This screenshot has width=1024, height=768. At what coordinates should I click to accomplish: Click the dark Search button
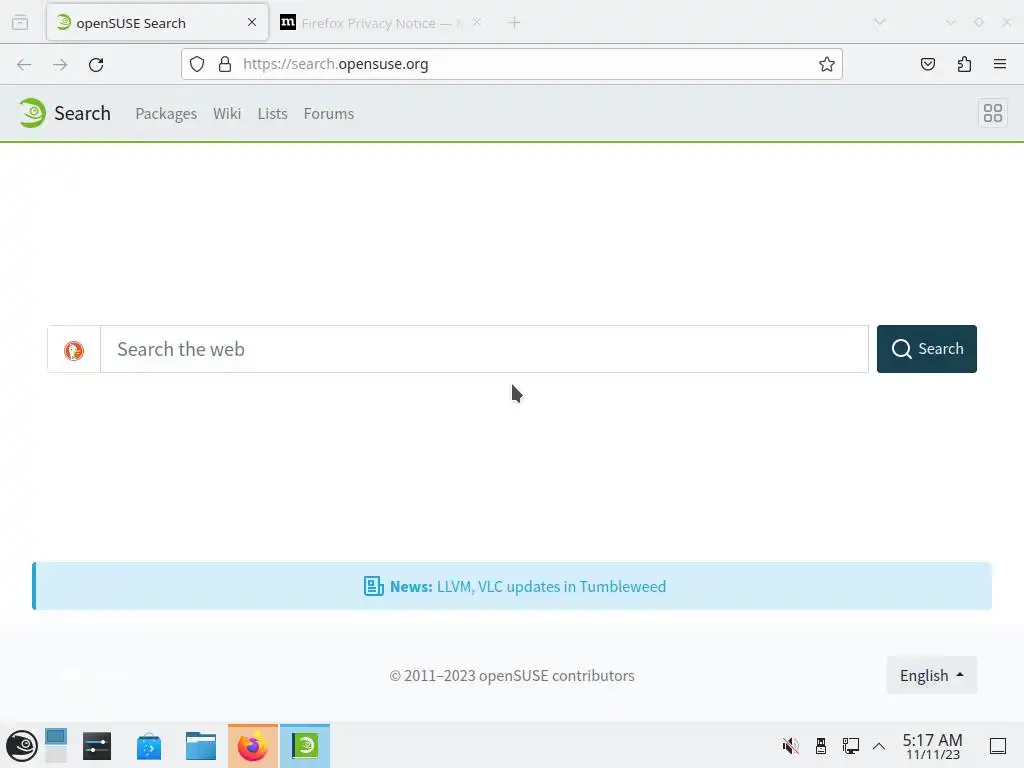(927, 349)
